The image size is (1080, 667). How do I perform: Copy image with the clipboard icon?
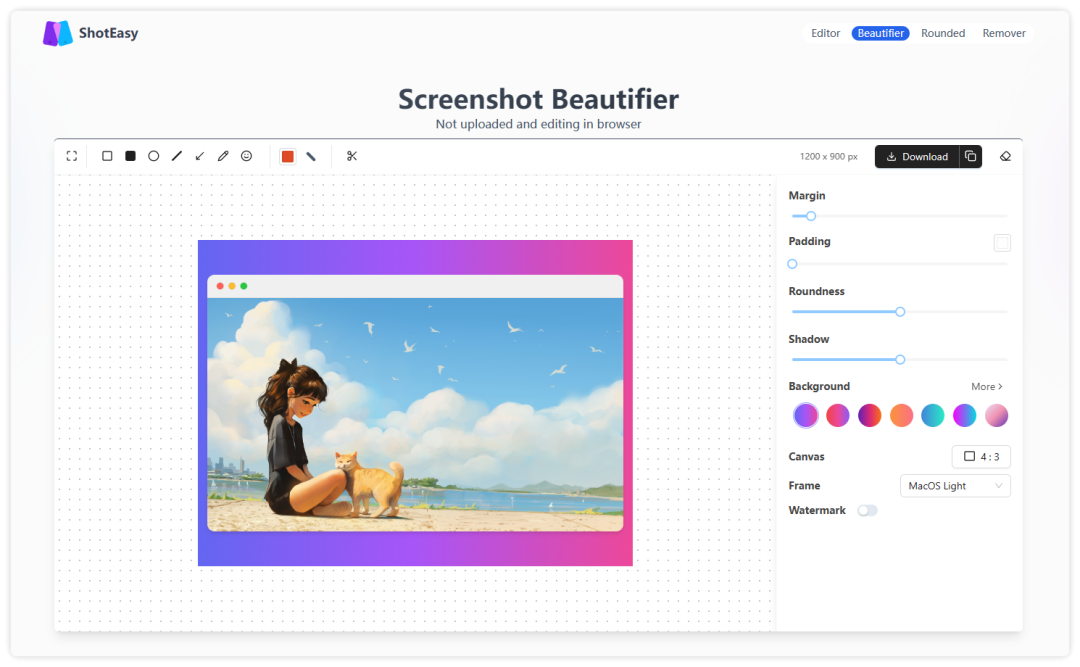point(970,157)
